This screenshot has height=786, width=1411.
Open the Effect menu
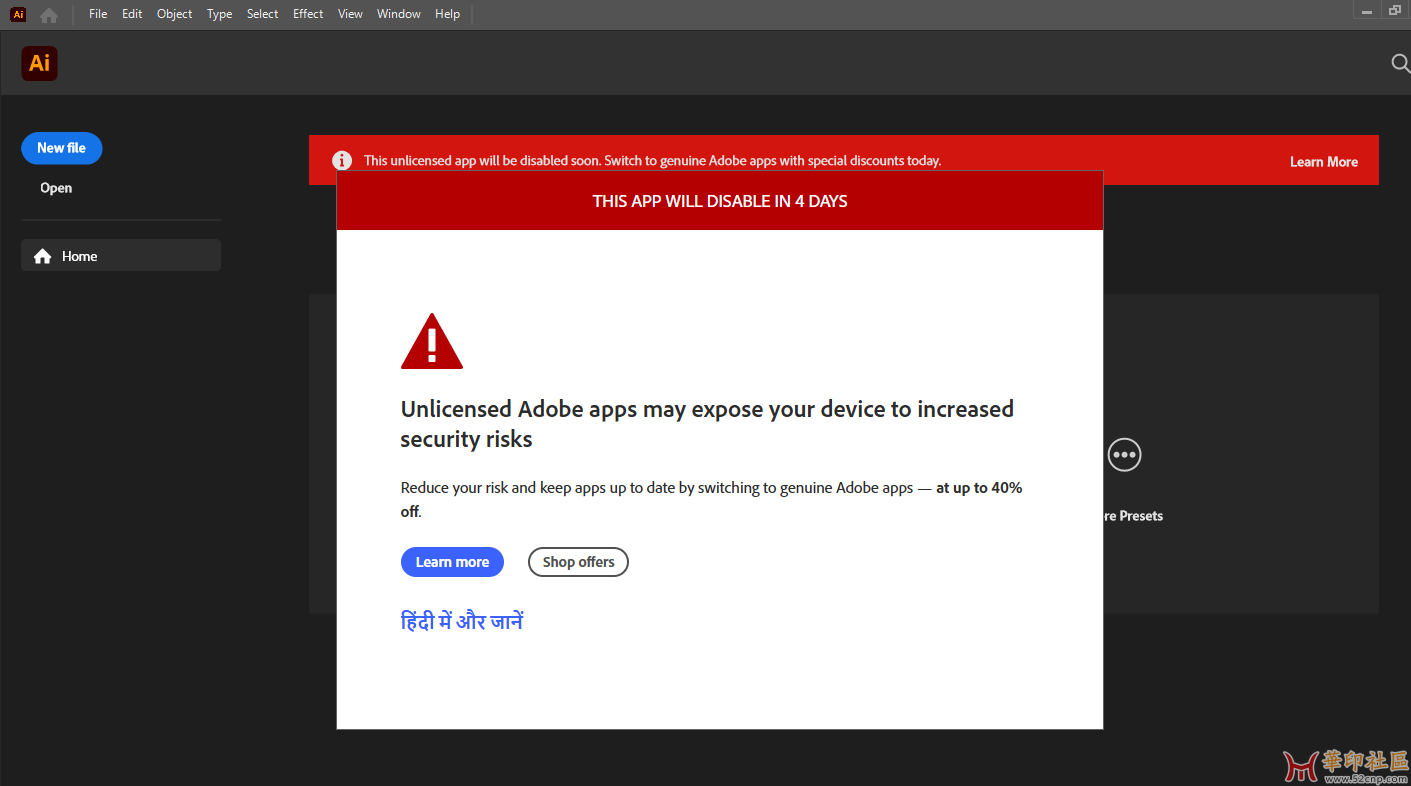click(308, 14)
